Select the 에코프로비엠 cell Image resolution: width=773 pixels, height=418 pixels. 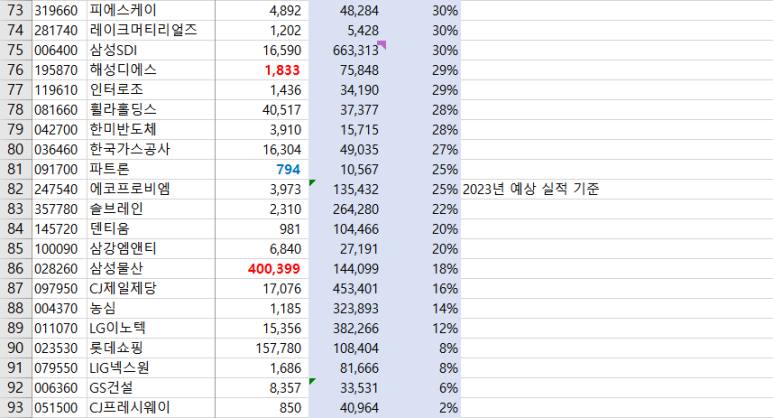(x=151, y=189)
